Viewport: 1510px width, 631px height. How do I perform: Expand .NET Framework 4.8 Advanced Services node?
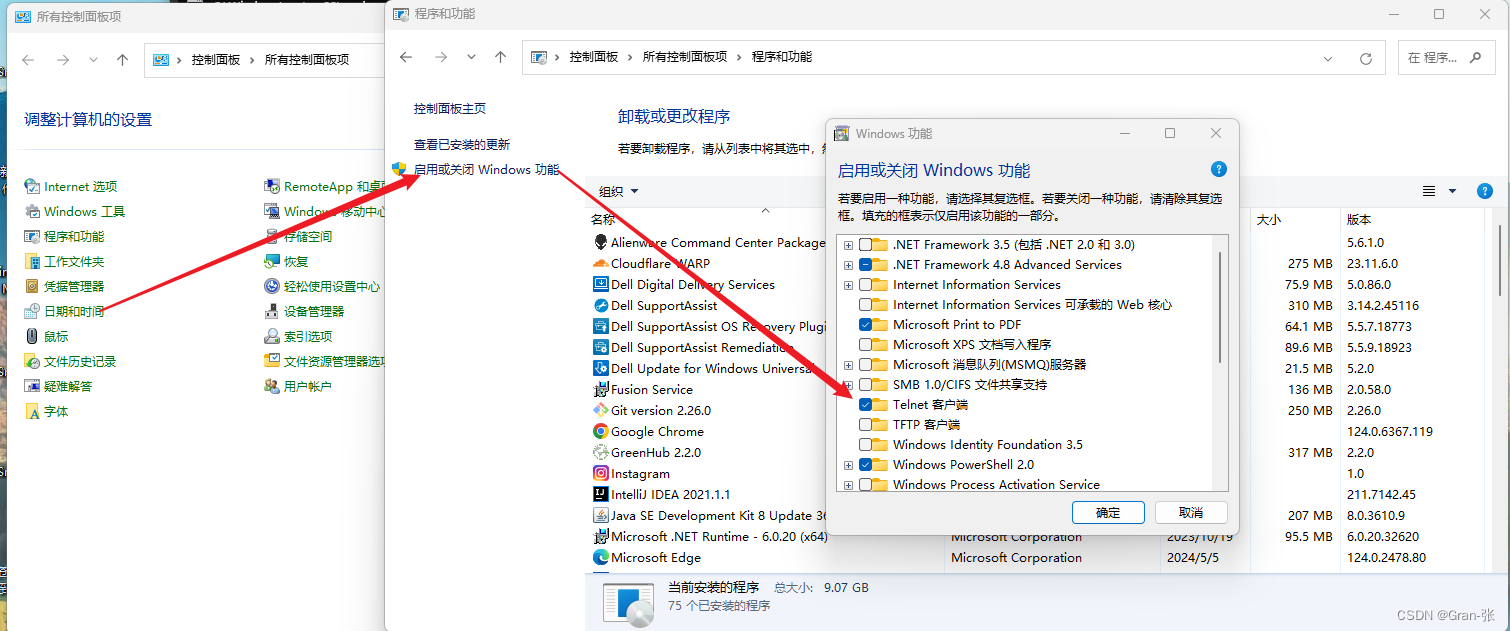click(848, 265)
